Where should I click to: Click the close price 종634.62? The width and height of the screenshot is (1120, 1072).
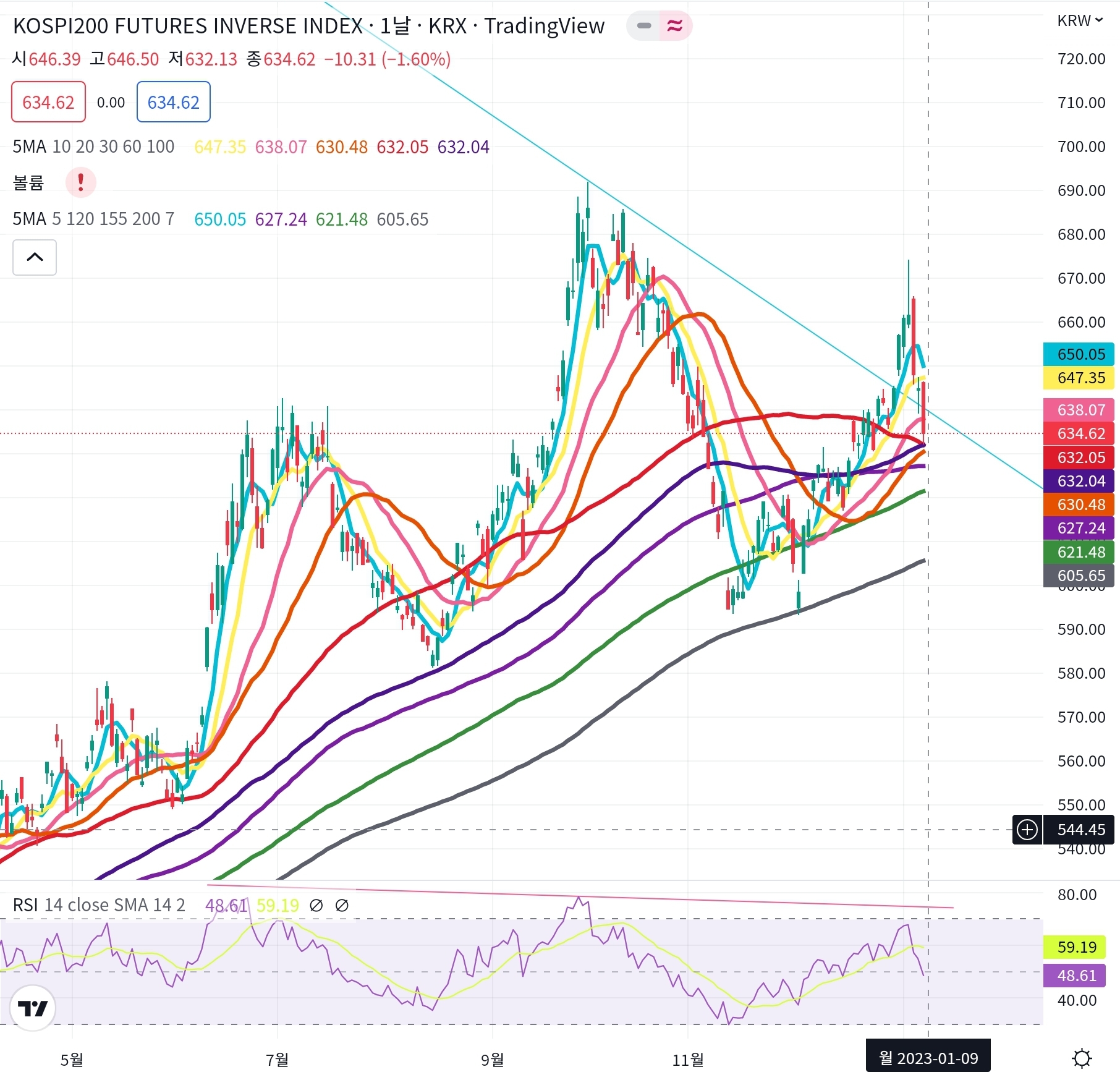point(281,59)
